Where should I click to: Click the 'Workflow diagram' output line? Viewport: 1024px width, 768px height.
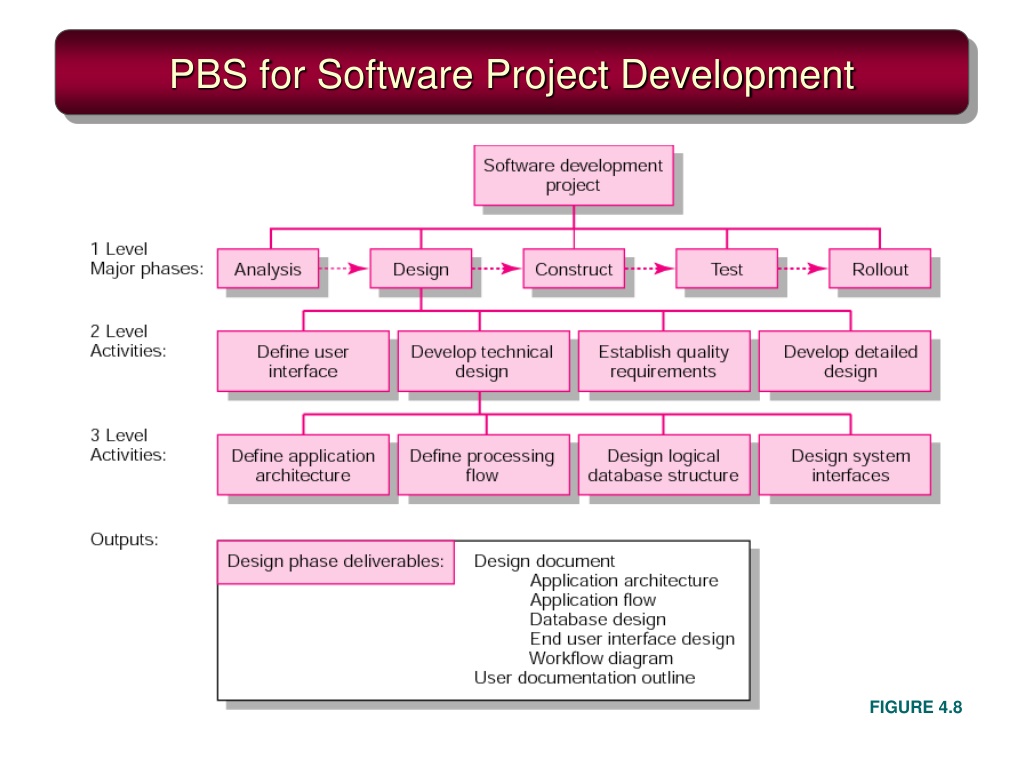pyautogui.click(x=601, y=658)
